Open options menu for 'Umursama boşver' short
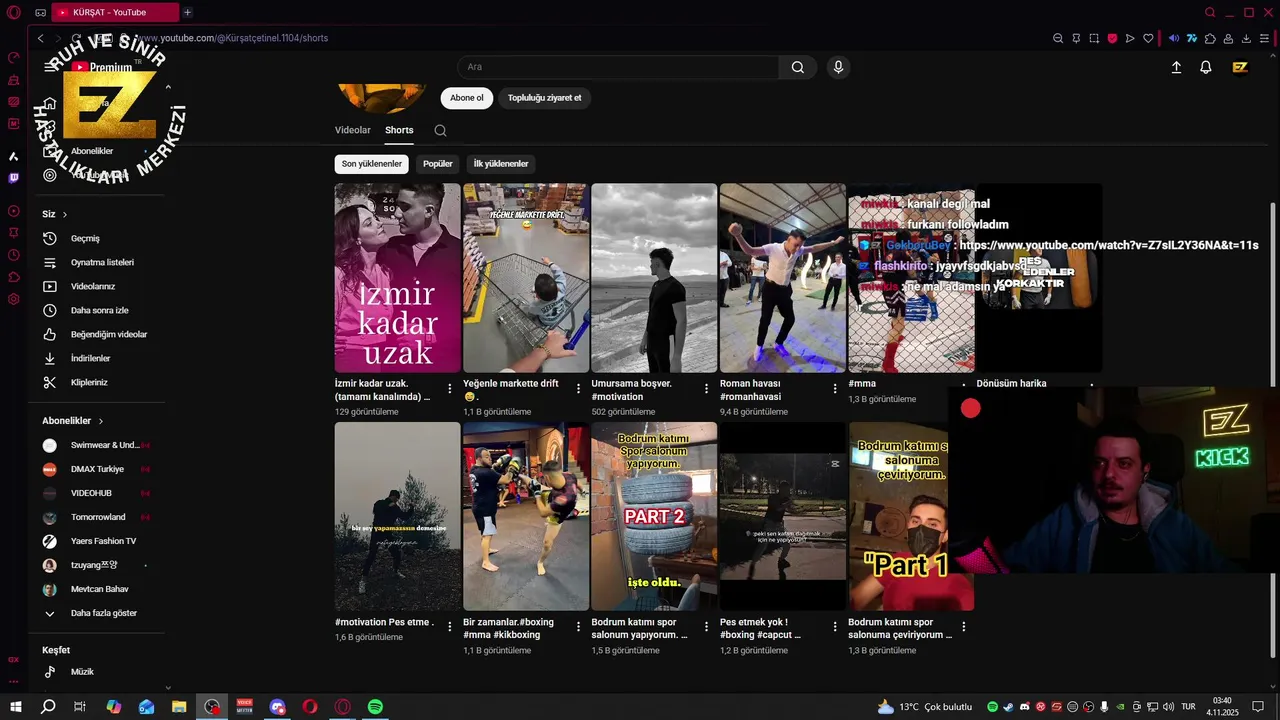Viewport: 1280px width, 720px height. click(x=707, y=389)
